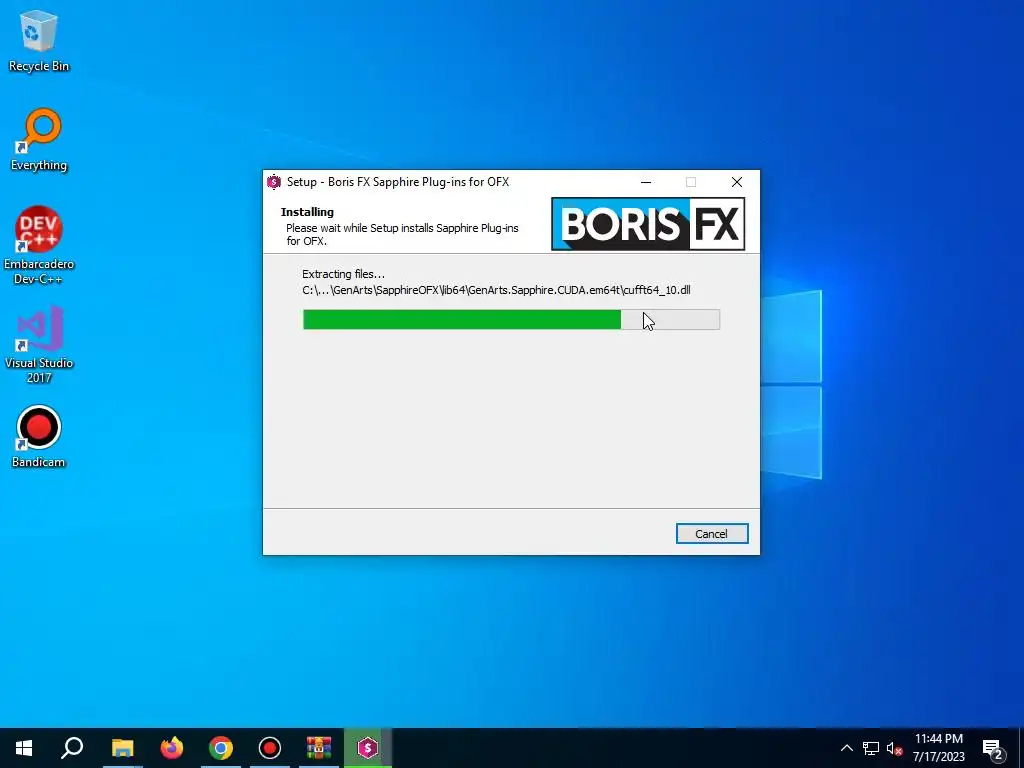The height and width of the screenshot is (768, 1024).
Task: Cancel the Sapphire plug-ins installation
Action: [712, 534]
